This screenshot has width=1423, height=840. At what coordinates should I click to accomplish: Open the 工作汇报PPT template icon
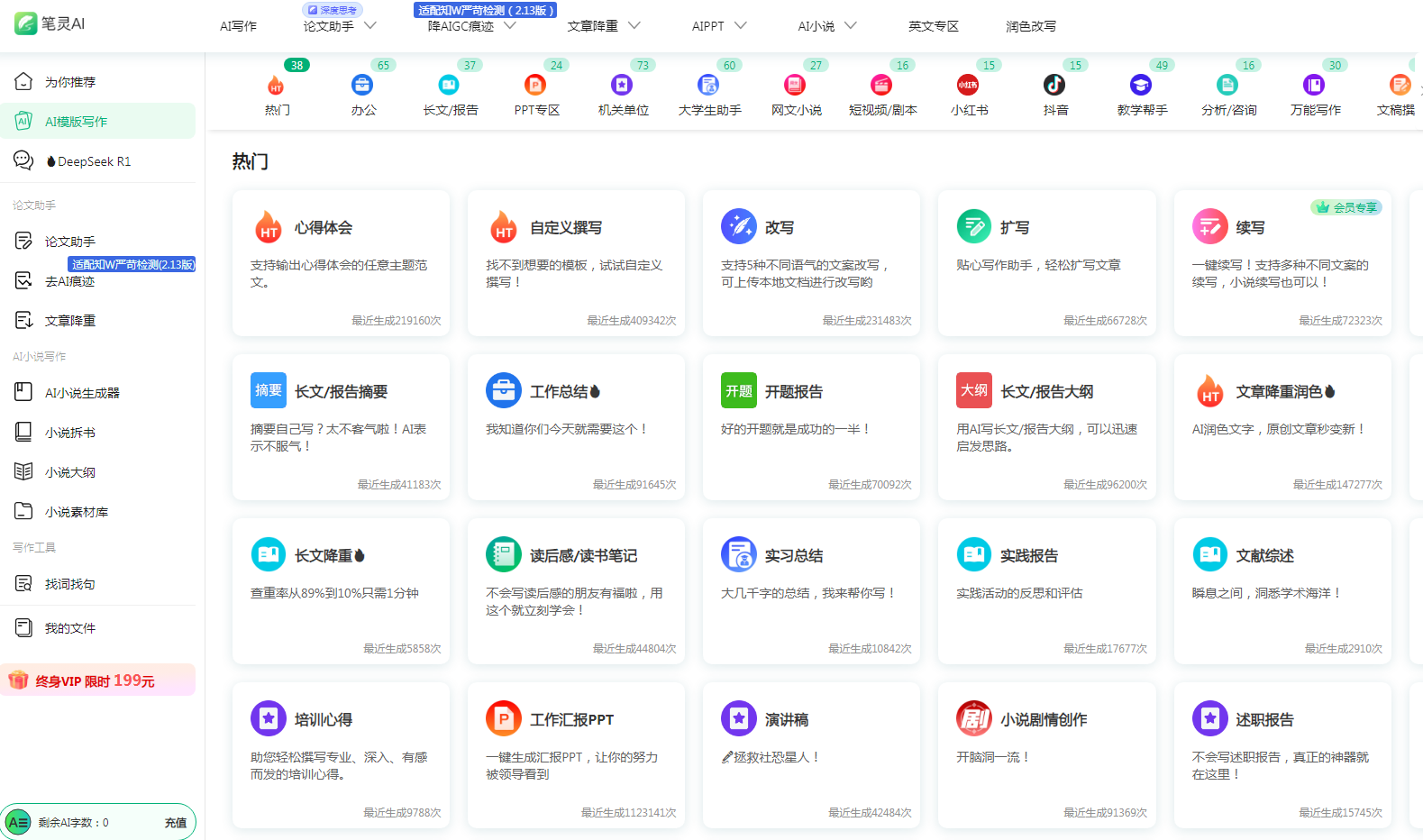click(503, 718)
